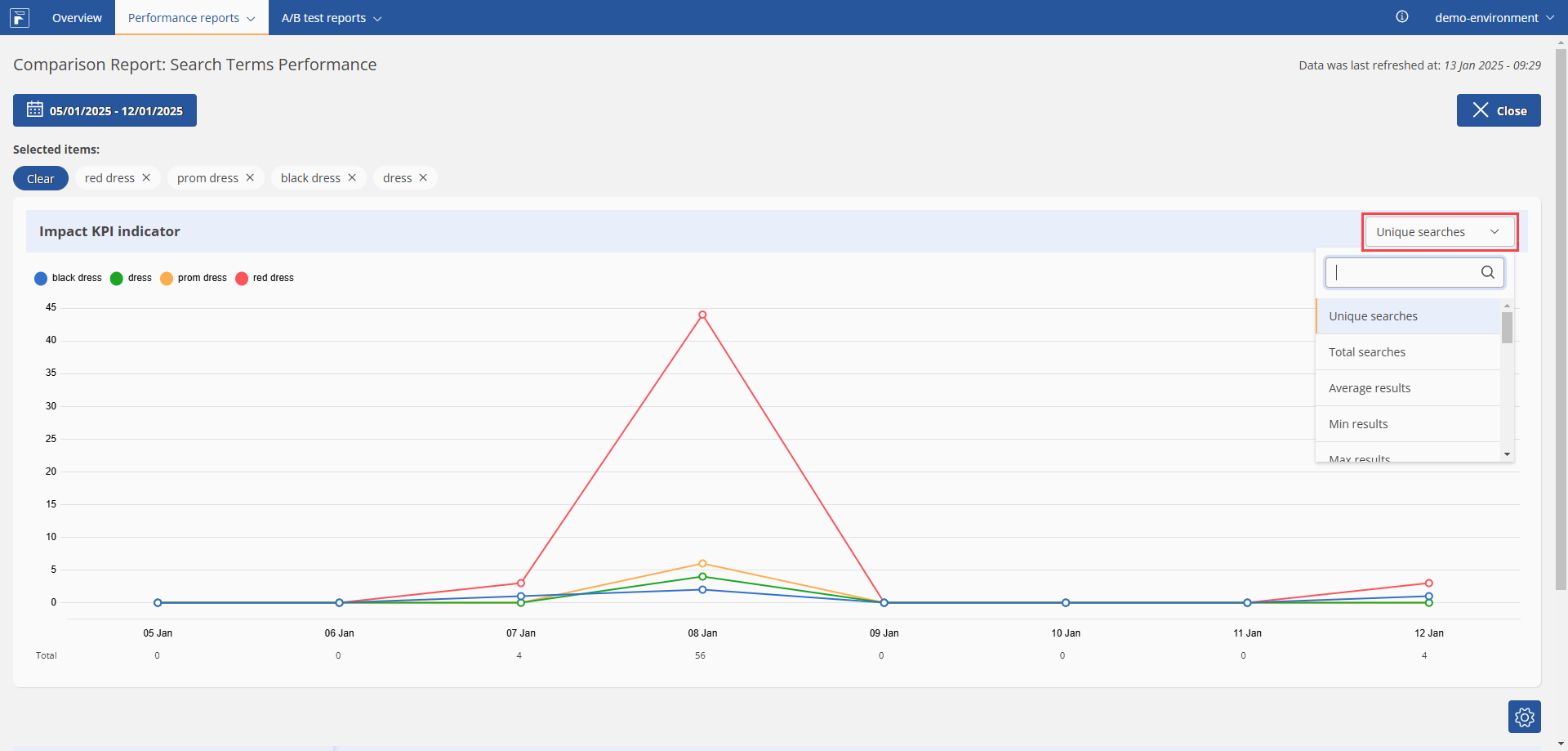Screen dimensions: 1568x751
Task: Go to the Overview tab
Action: 77,17
